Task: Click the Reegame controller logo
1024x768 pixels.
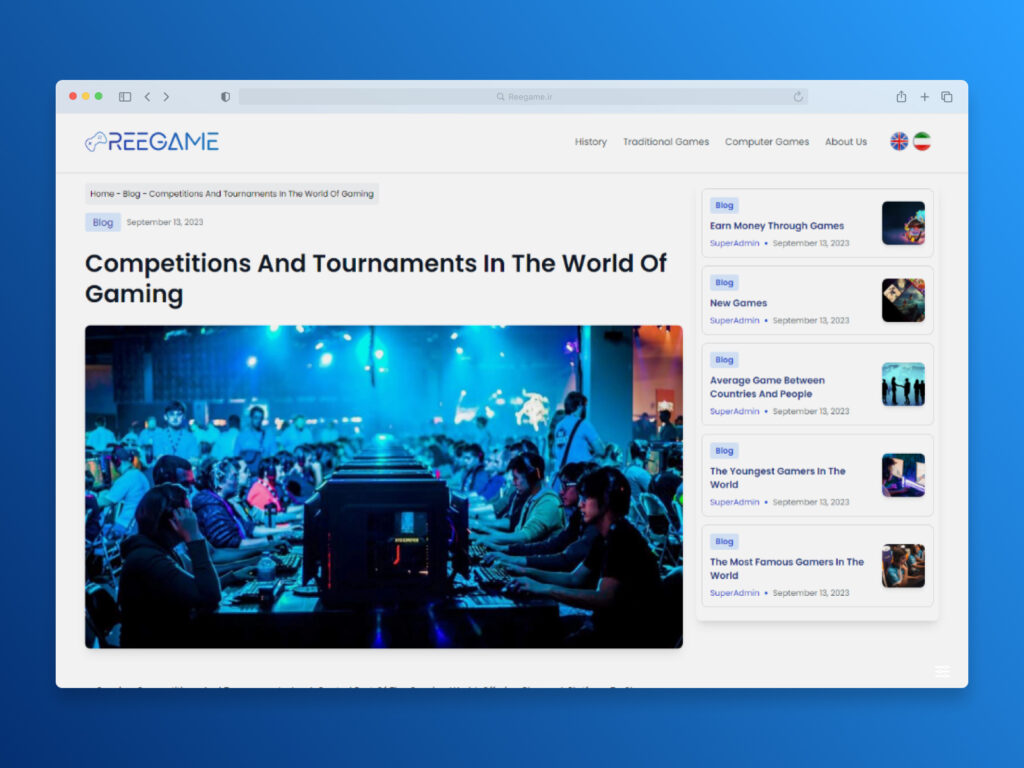Action: point(151,142)
